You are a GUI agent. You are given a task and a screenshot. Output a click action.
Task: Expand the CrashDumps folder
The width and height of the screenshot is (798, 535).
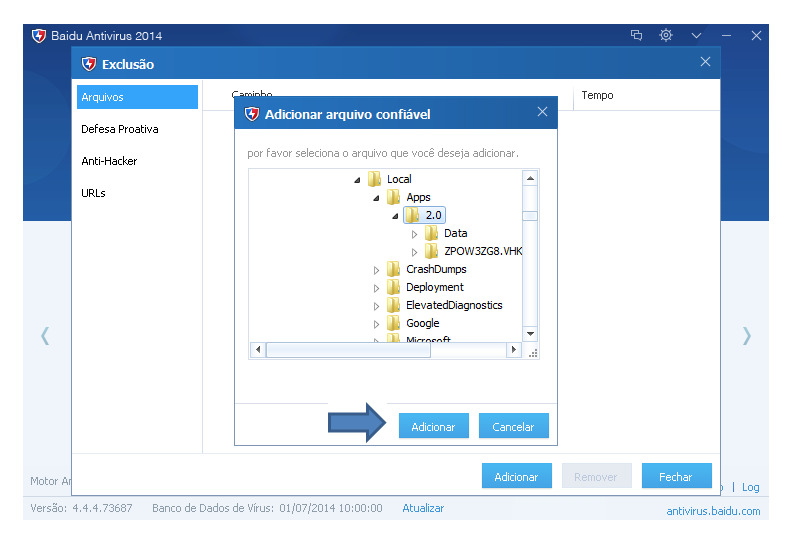coord(376,270)
